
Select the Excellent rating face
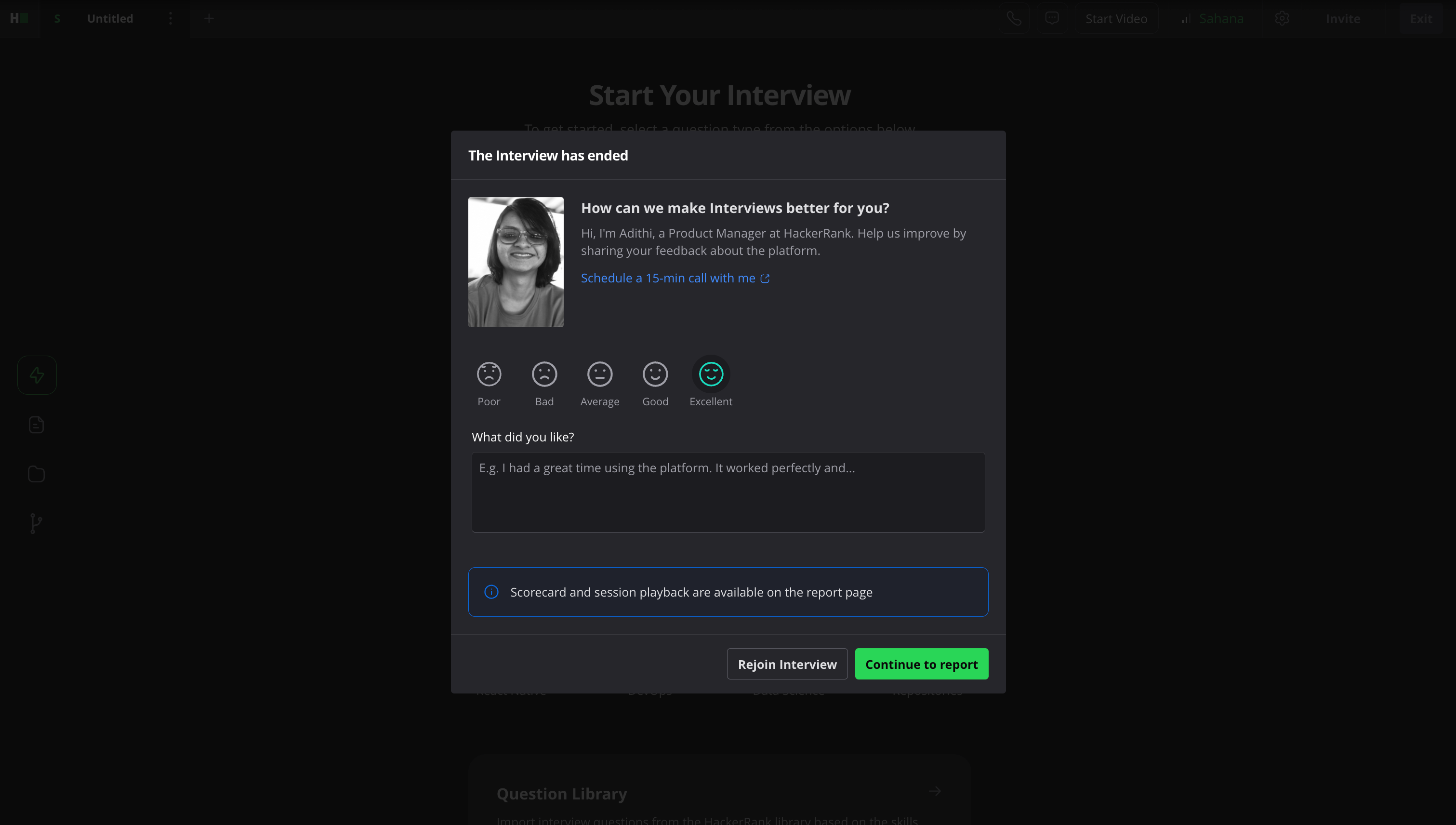pos(711,374)
